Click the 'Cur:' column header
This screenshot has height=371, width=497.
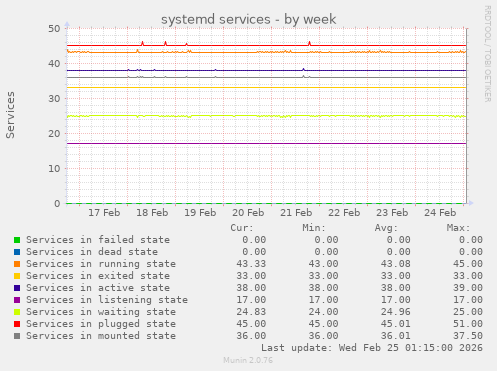click(x=242, y=228)
